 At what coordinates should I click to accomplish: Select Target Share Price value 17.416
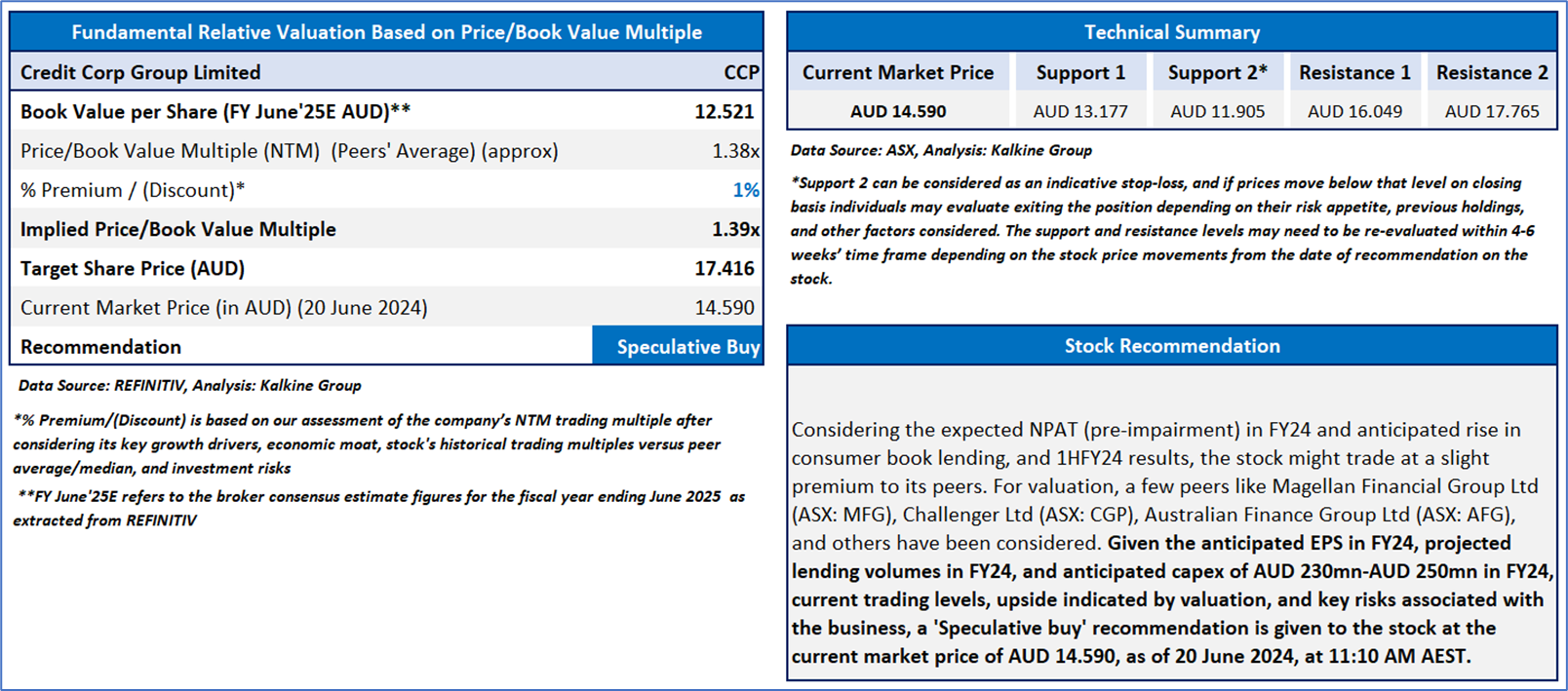(x=724, y=268)
